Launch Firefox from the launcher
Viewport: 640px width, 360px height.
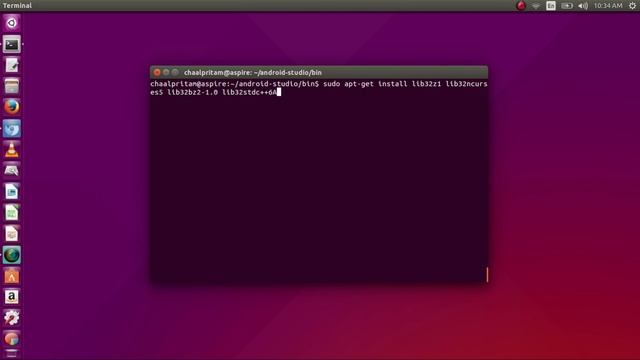[x=11, y=107]
